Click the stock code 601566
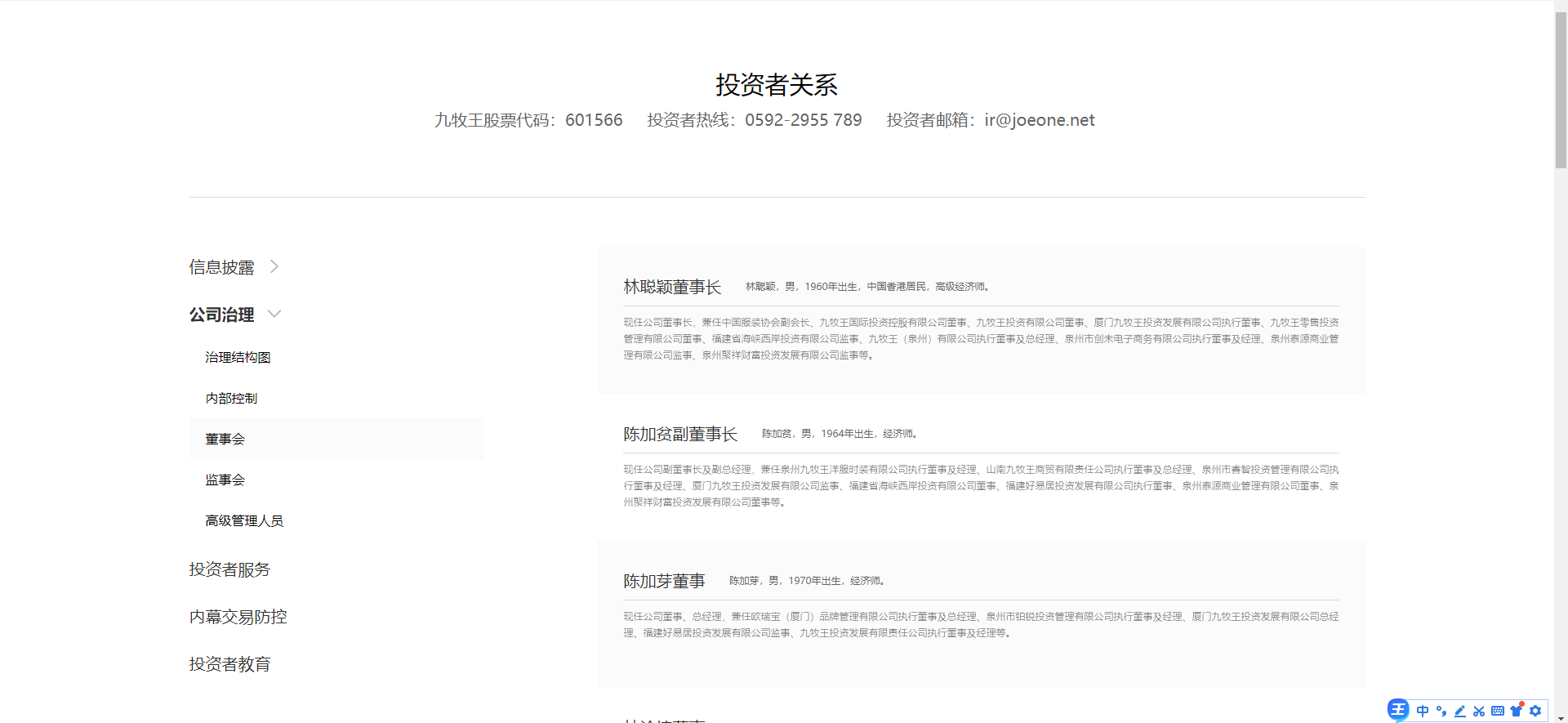This screenshot has width=1568, height=723. pyautogui.click(x=594, y=120)
